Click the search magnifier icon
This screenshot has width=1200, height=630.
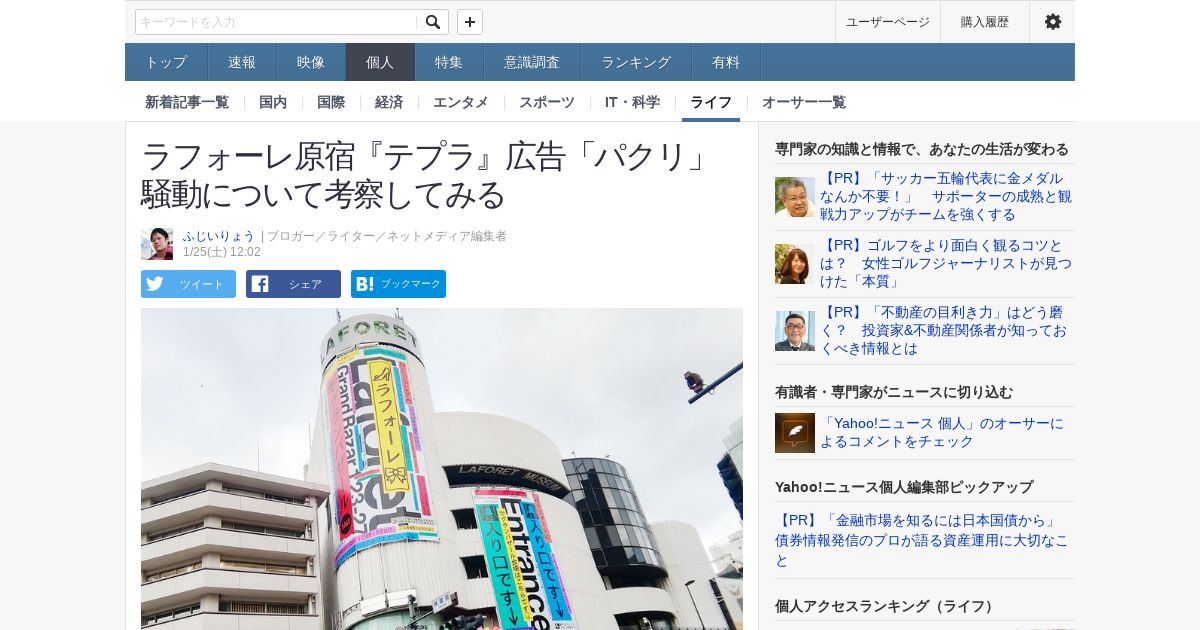pos(433,22)
